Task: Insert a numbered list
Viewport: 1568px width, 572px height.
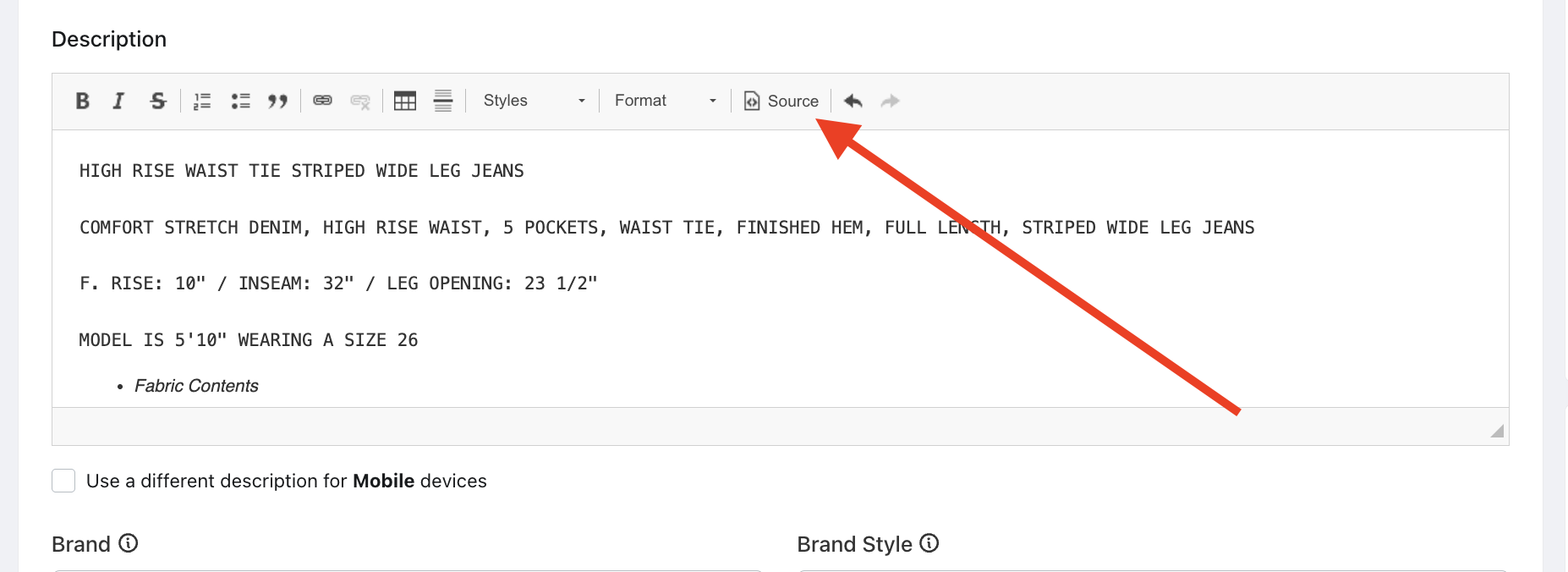Action: click(x=202, y=101)
